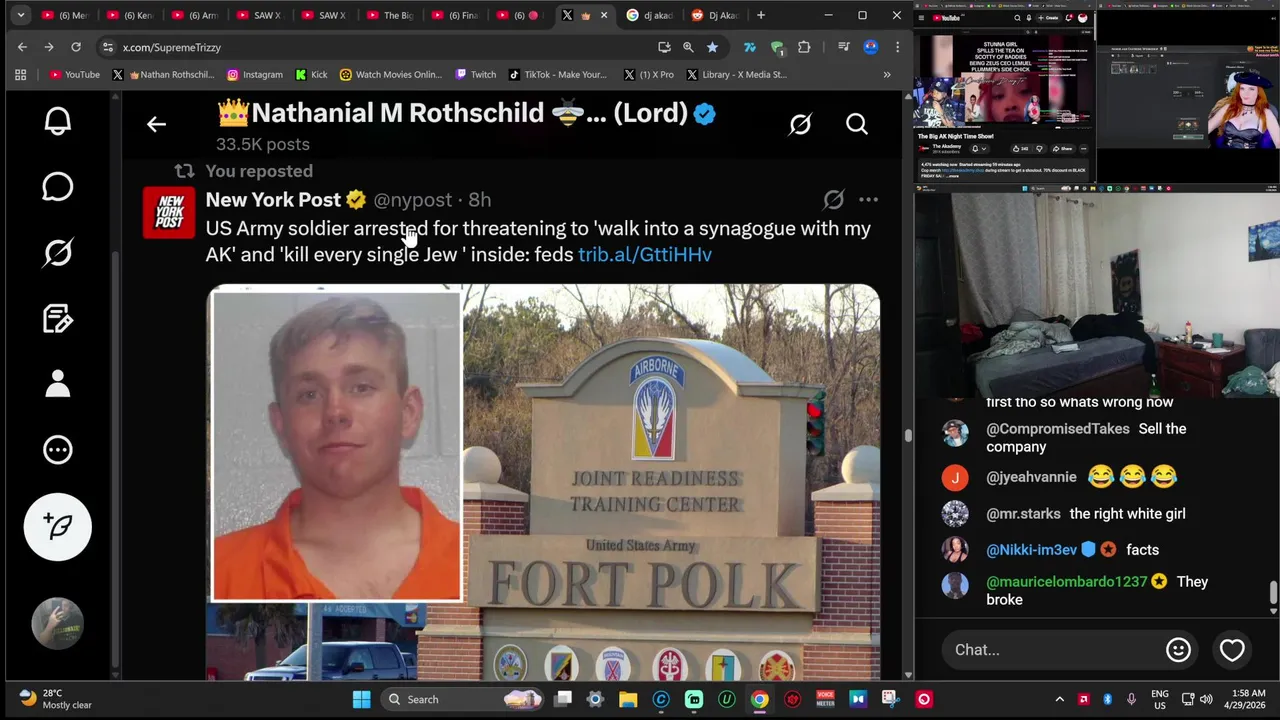Open the 8h timestamp link

pyautogui.click(x=480, y=200)
